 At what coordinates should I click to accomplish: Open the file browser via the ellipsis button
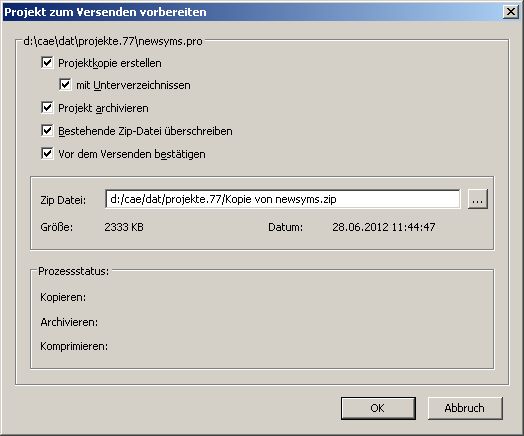478,199
